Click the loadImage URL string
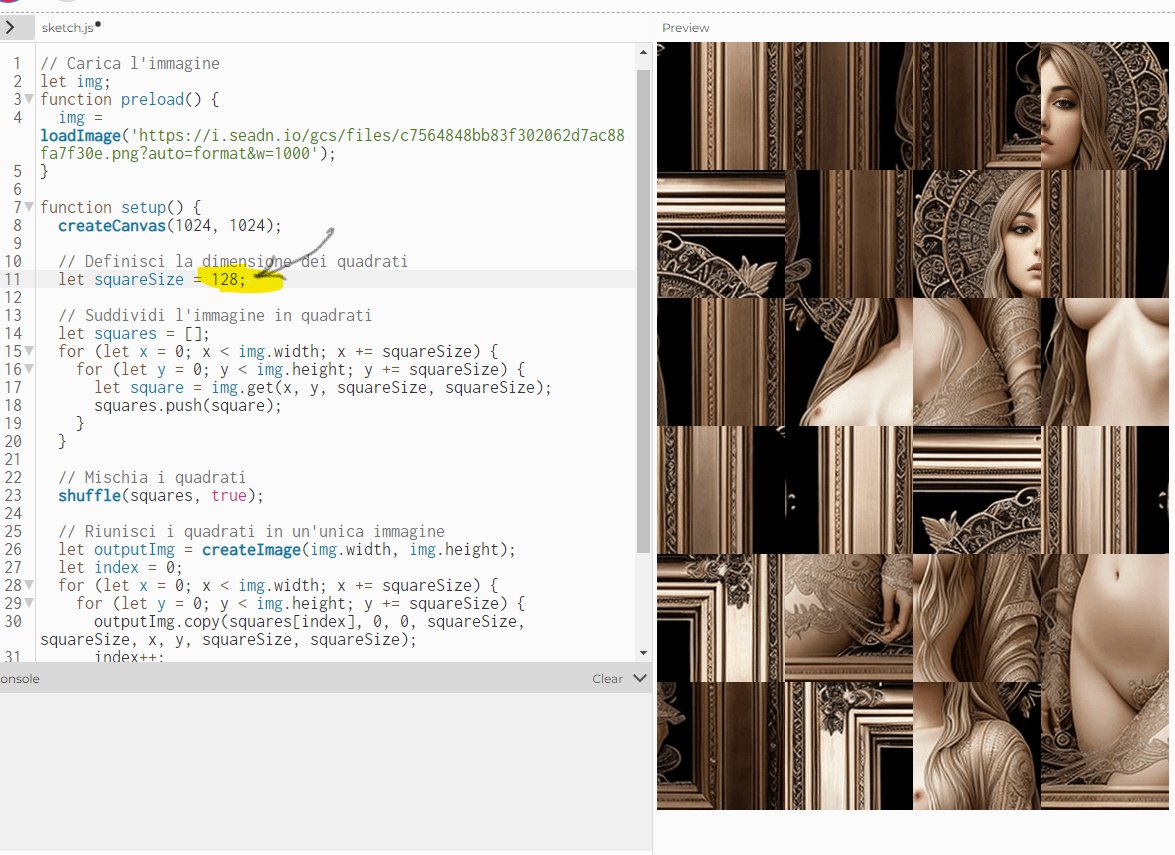 coord(333,145)
